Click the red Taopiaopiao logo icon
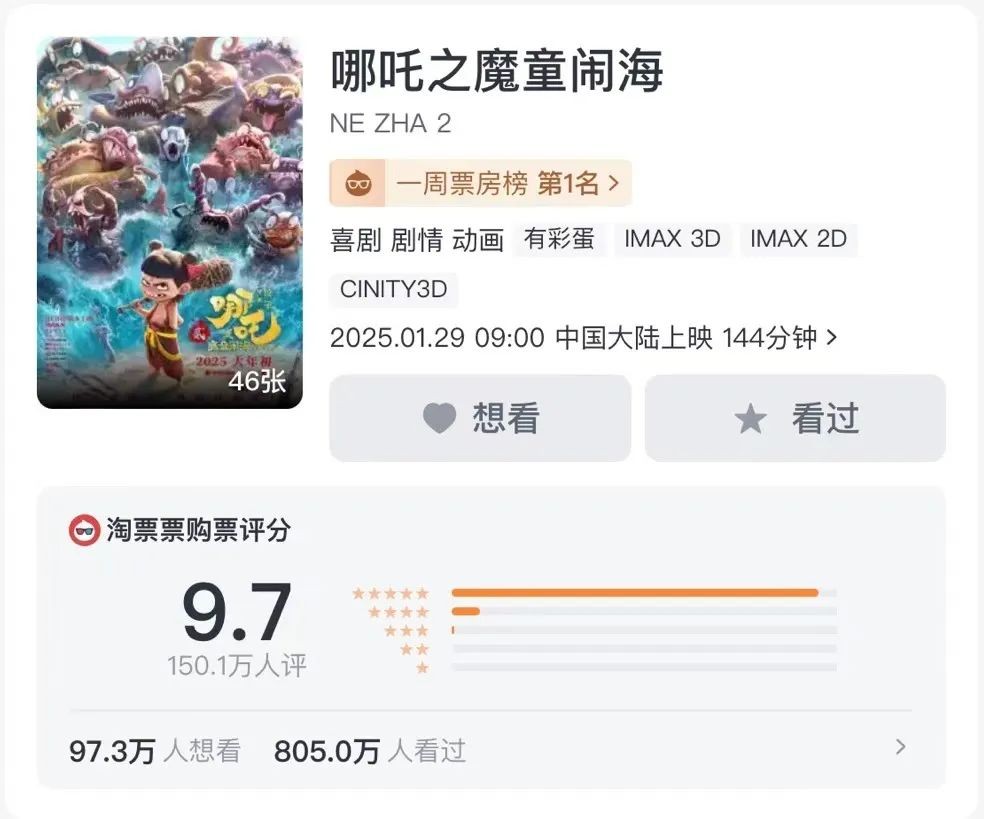Viewport: 984px width, 819px height. coord(84,530)
